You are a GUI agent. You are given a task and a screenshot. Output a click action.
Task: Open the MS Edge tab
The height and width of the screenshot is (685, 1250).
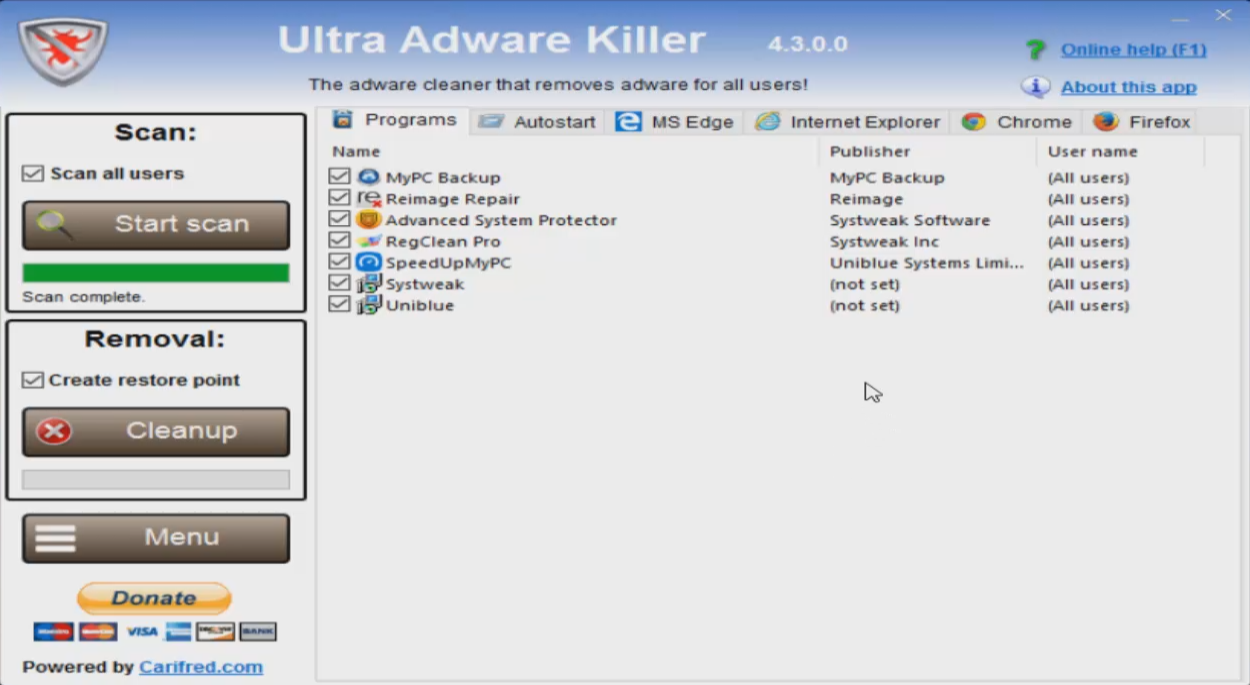[x=675, y=122]
